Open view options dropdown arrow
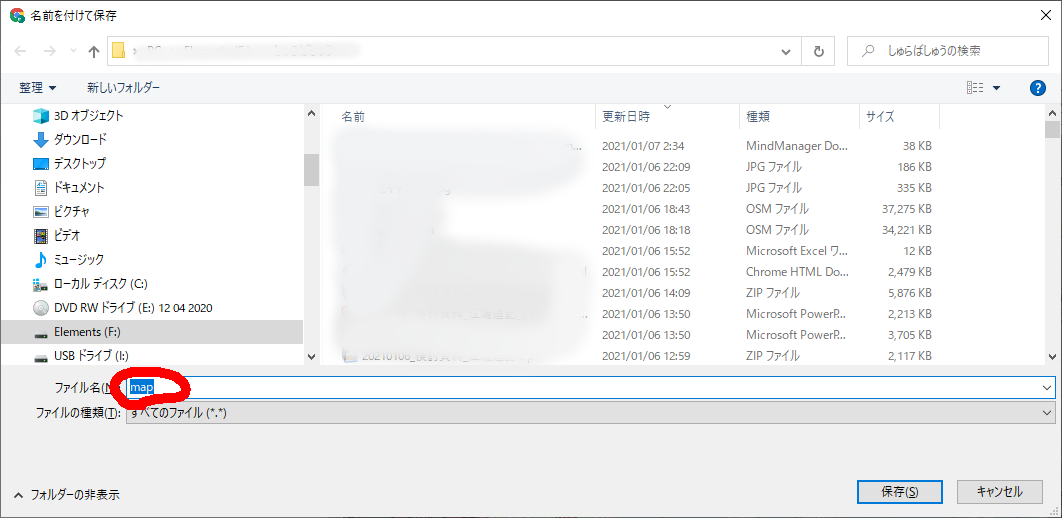 tap(996, 88)
